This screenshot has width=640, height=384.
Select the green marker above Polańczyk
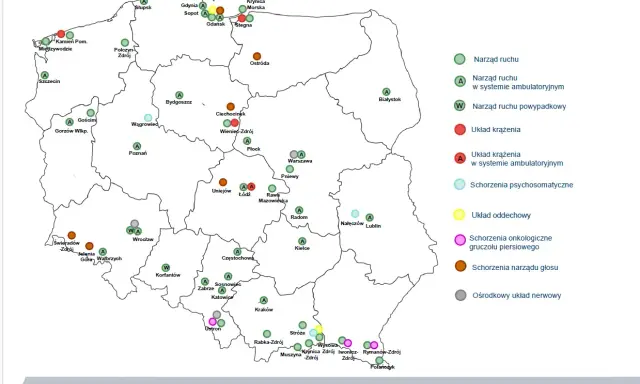point(379,360)
